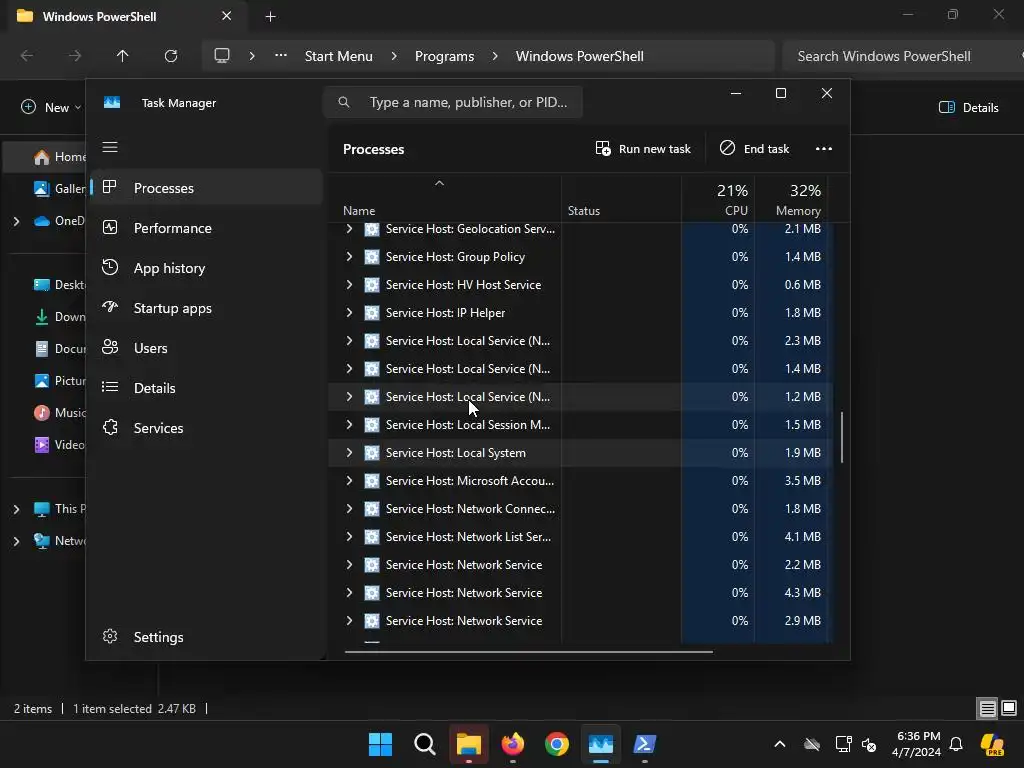Open Google Chrome from the taskbar
The width and height of the screenshot is (1024, 768).
coord(556,744)
